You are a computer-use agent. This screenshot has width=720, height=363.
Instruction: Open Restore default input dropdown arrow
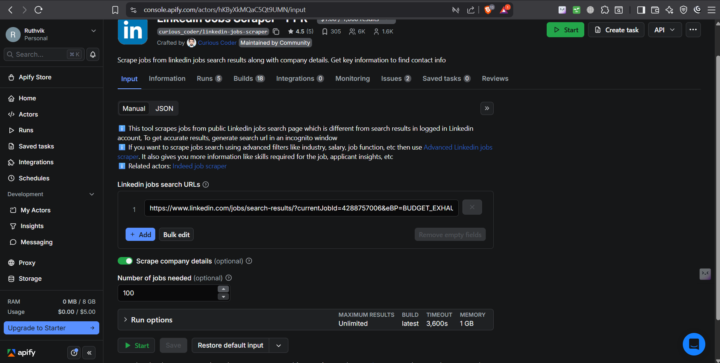(278, 346)
